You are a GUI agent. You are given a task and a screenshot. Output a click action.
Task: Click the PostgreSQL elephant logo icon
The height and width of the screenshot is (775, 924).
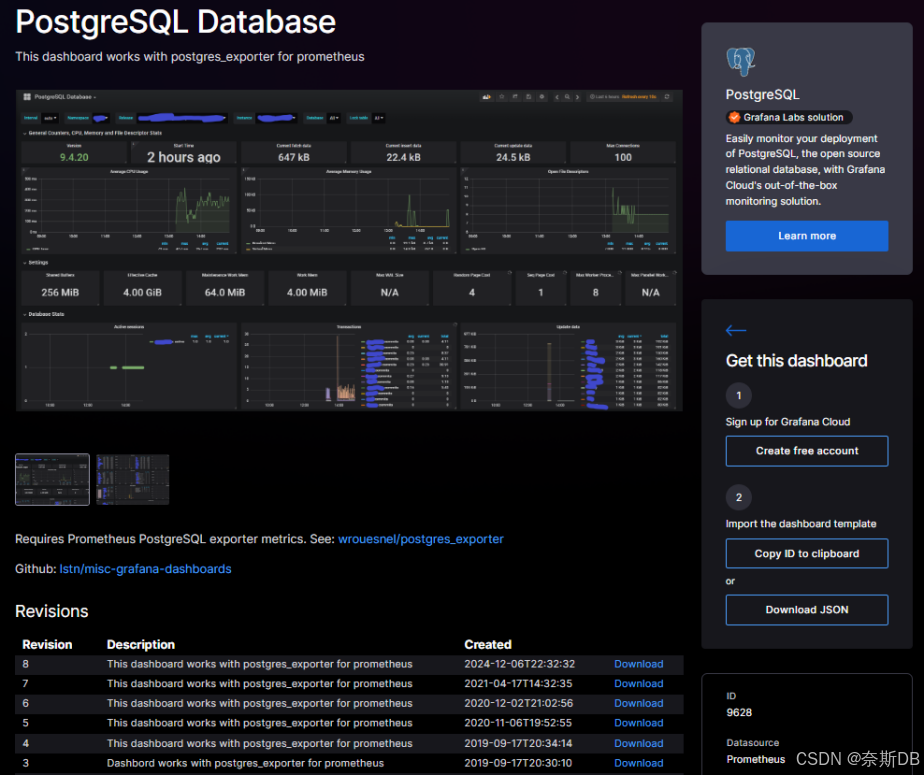(x=741, y=61)
